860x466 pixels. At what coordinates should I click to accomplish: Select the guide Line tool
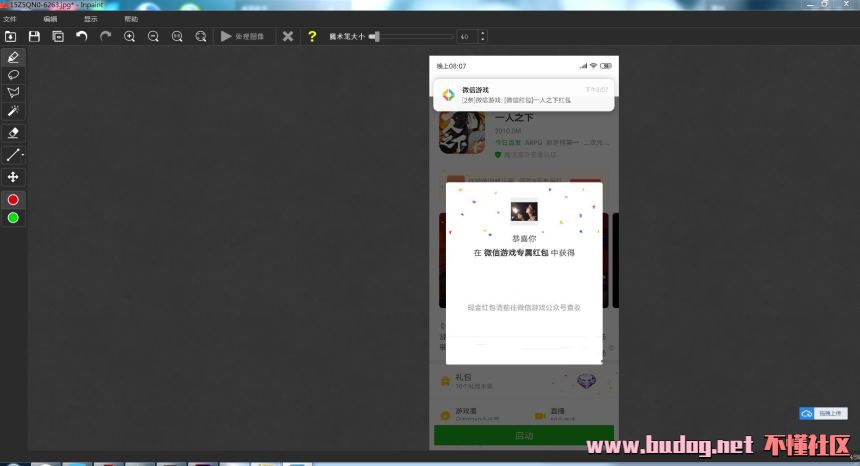coord(13,155)
